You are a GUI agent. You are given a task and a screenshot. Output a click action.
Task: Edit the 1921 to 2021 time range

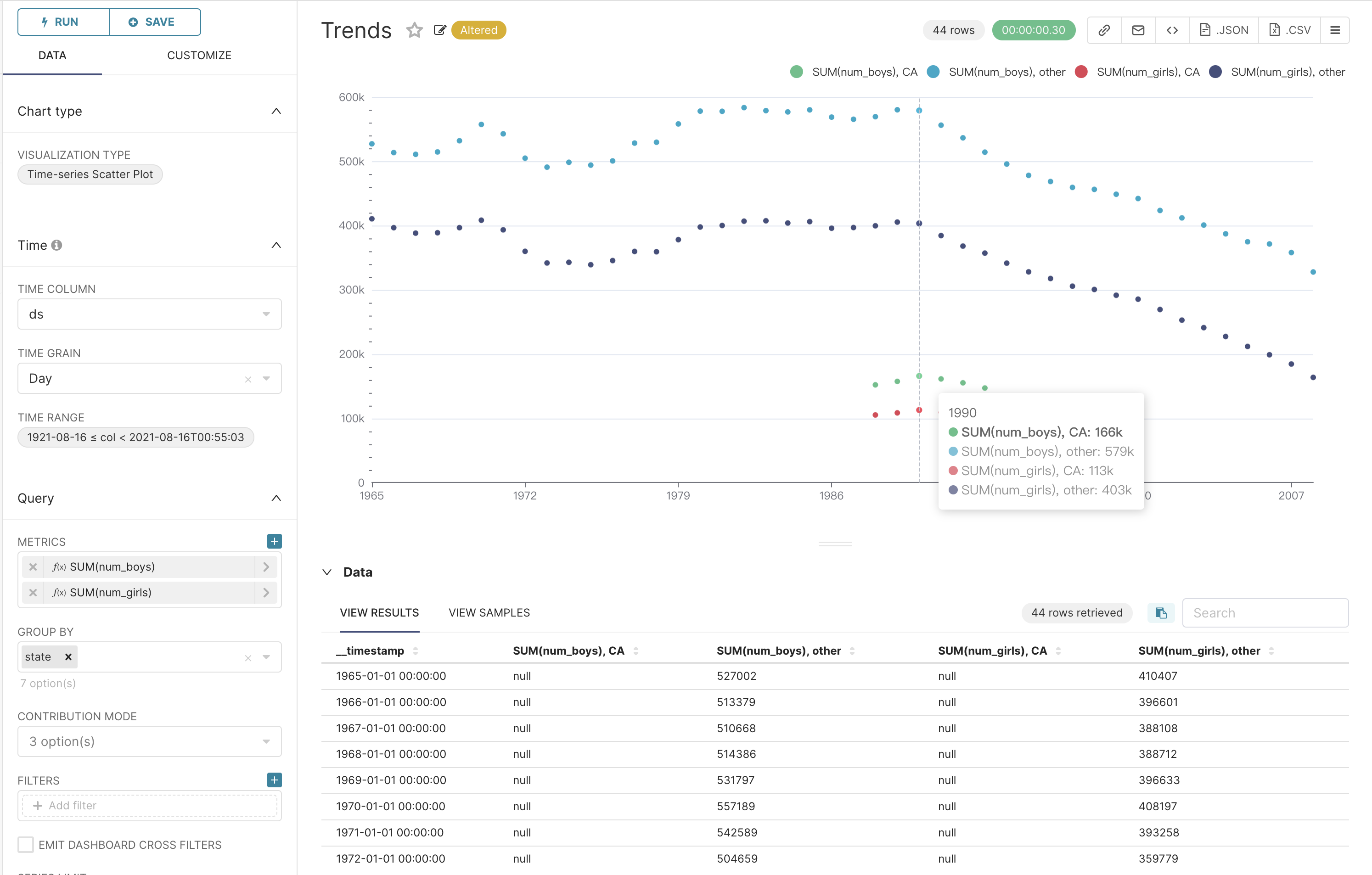pos(135,437)
